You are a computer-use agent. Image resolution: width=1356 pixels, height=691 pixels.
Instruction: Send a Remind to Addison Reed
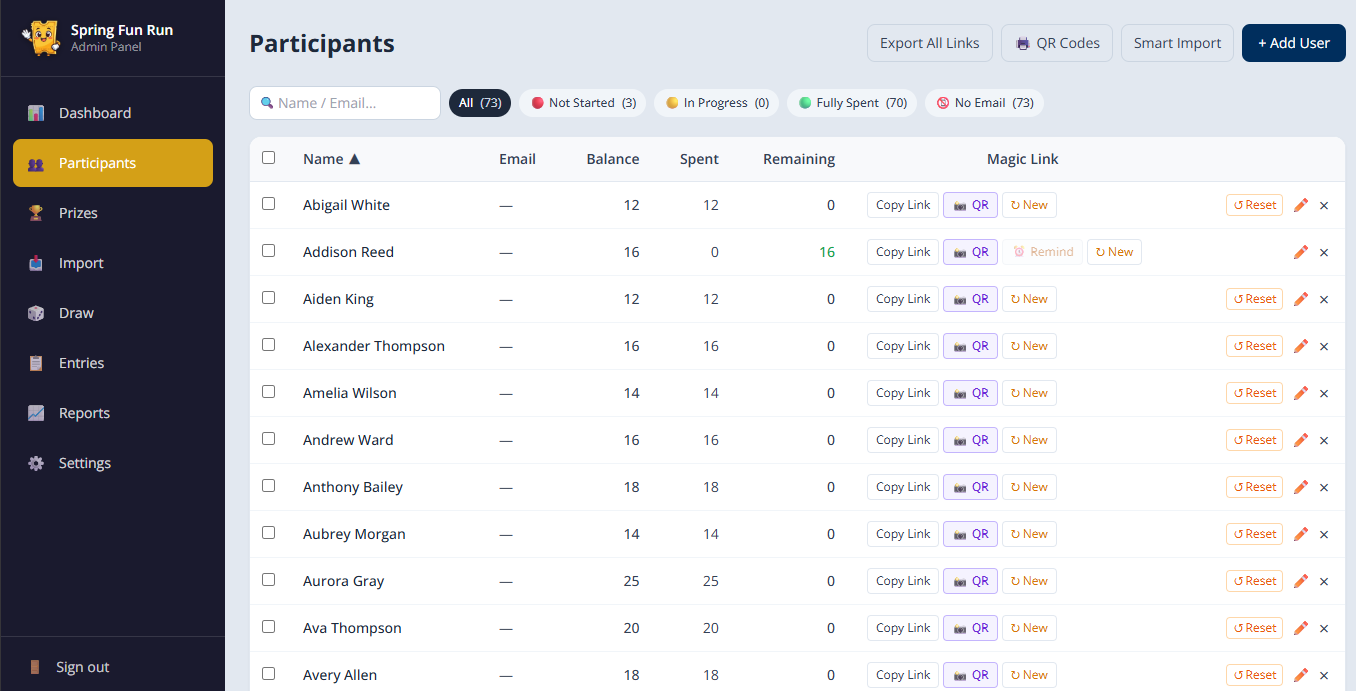(1043, 252)
